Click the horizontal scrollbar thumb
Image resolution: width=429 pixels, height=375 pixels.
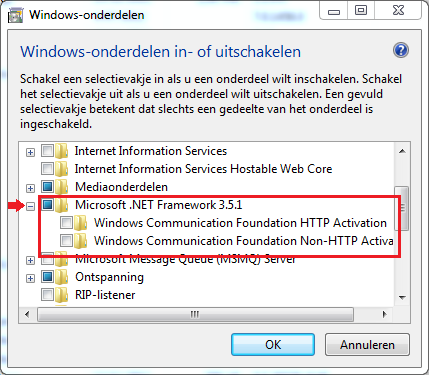(195, 314)
